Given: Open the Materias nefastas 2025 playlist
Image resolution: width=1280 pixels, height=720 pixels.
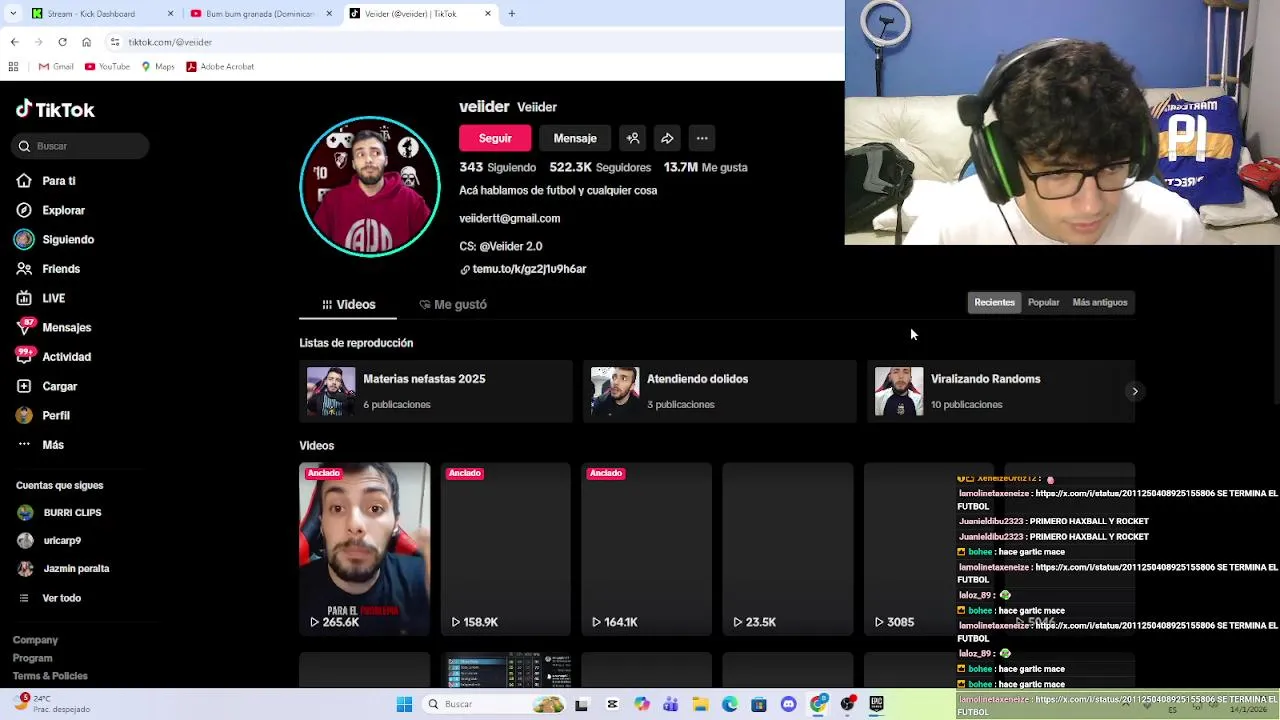Looking at the screenshot, I should coord(435,391).
